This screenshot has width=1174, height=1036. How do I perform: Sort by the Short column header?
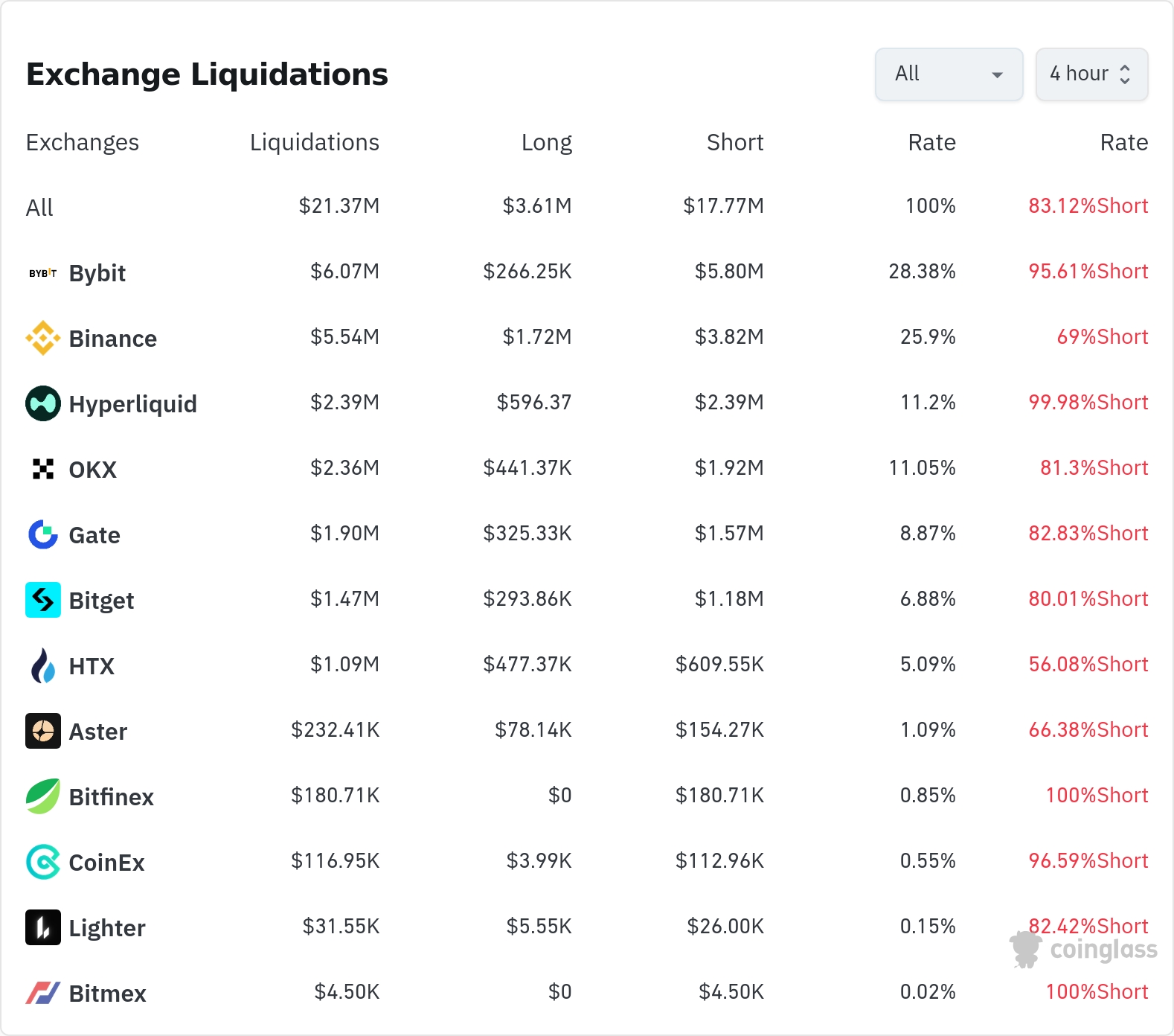pyautogui.click(x=734, y=142)
